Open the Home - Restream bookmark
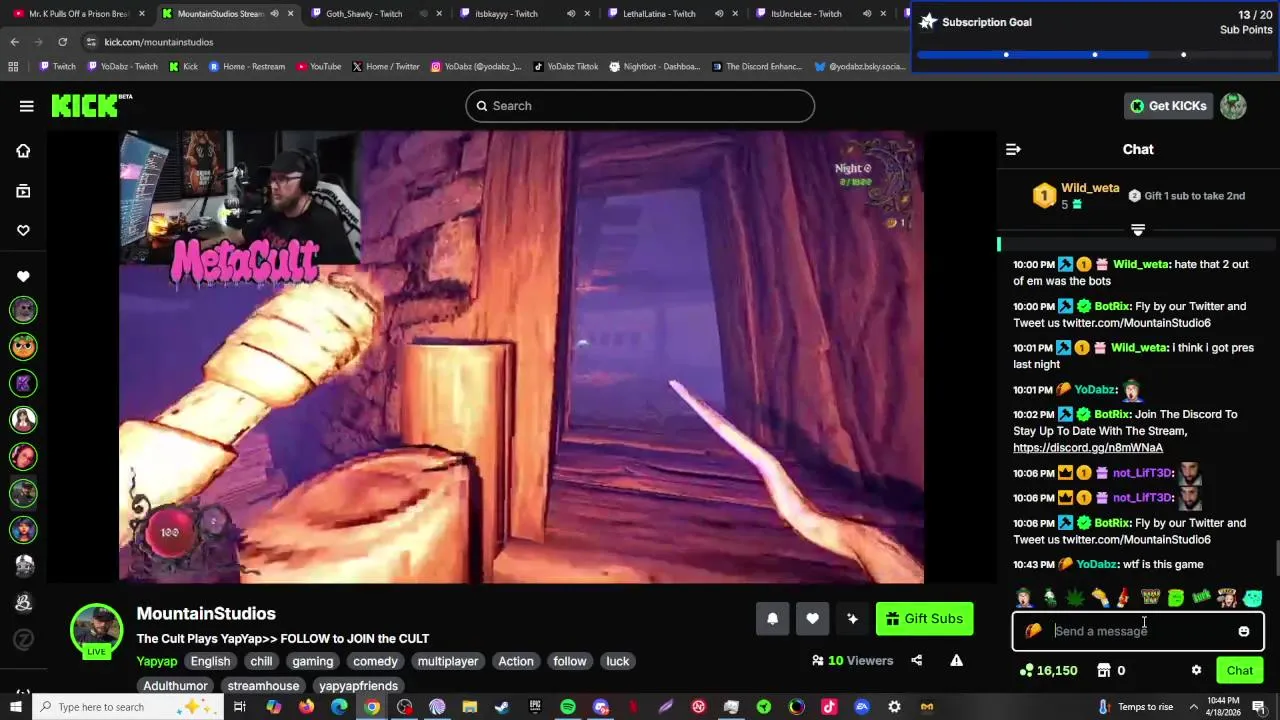1280x720 pixels. pyautogui.click(x=247, y=67)
